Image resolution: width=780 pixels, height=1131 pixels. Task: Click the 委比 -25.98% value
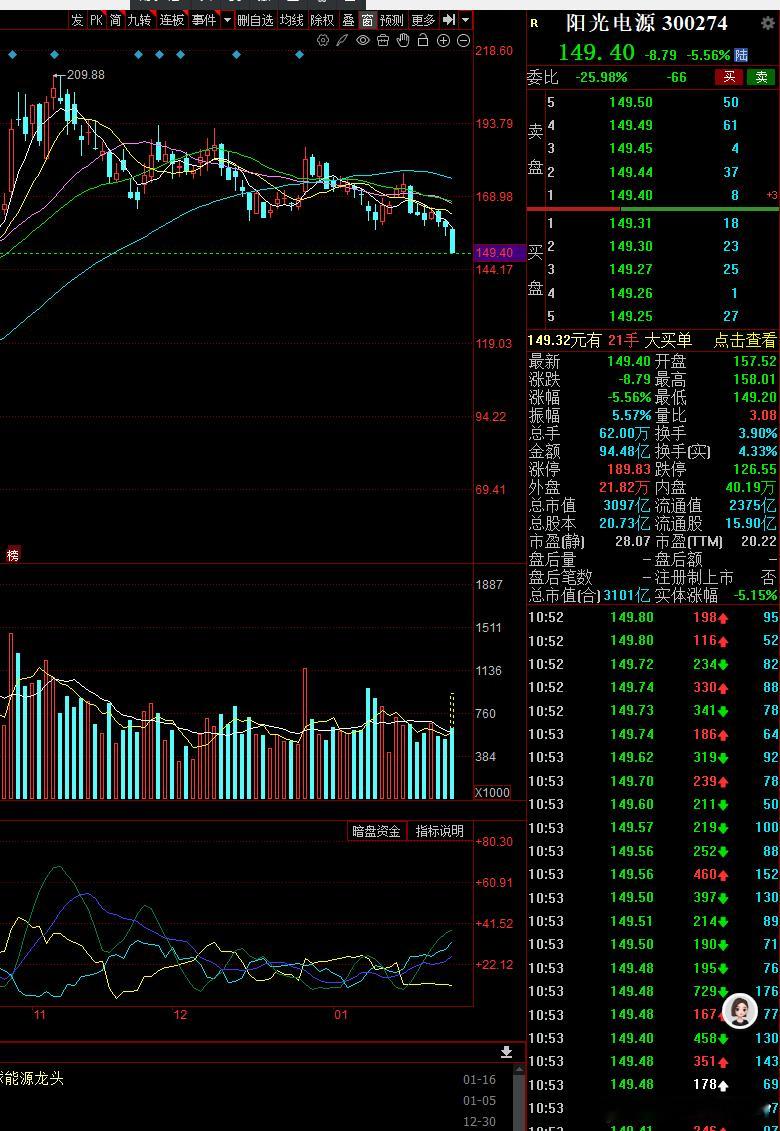point(601,77)
